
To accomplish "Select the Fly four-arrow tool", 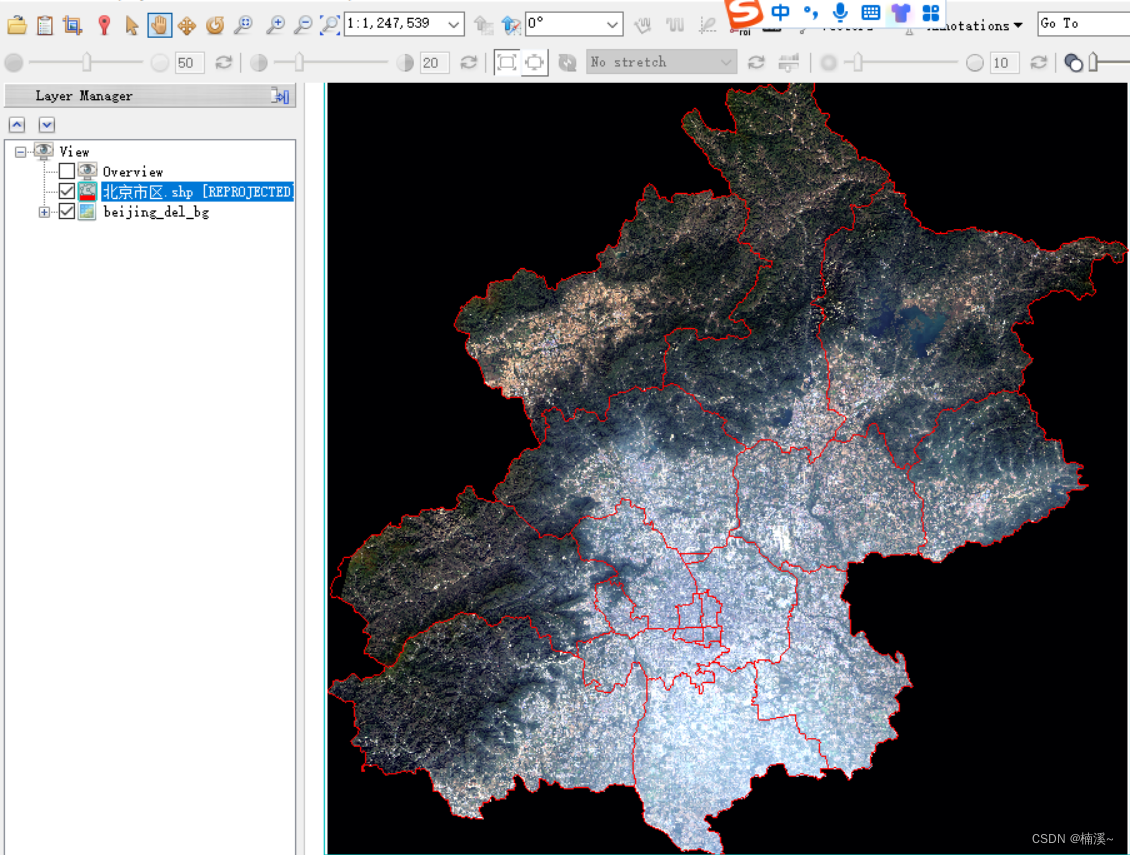I will click(x=187, y=26).
